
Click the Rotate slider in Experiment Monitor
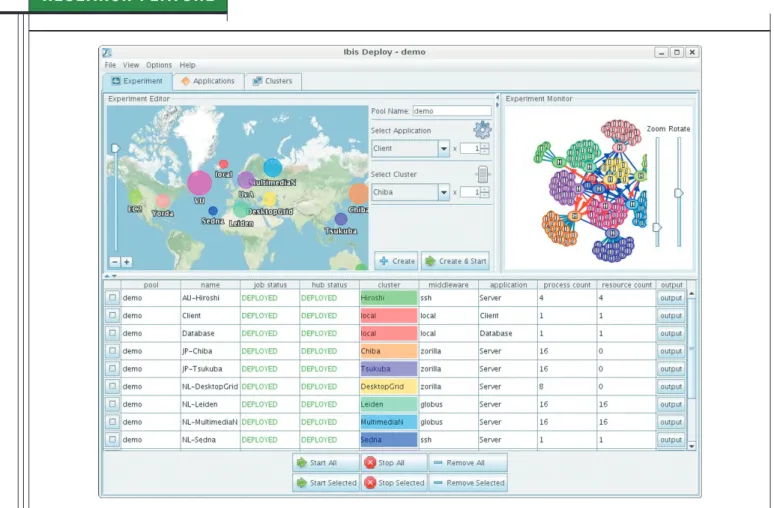tap(679, 193)
